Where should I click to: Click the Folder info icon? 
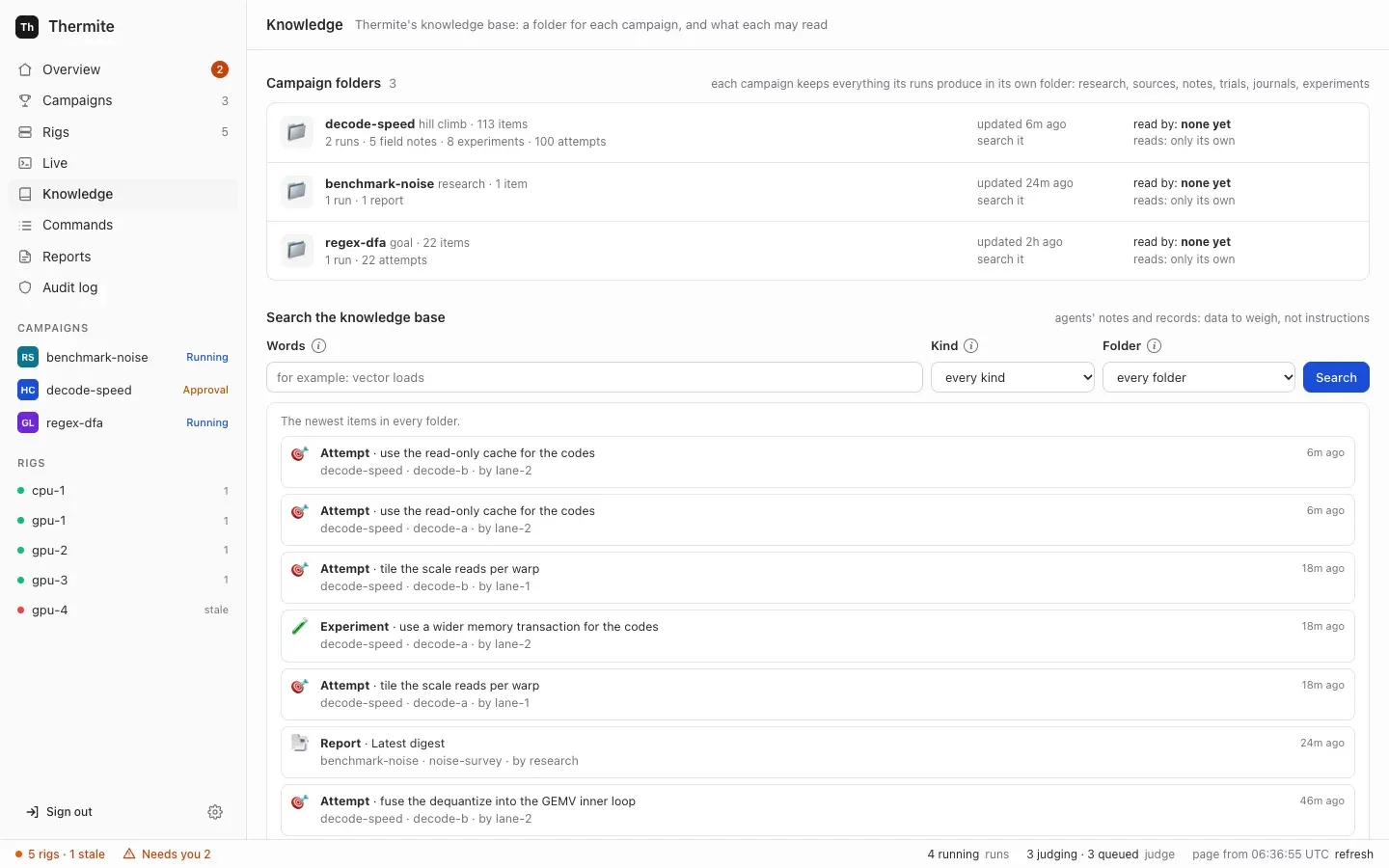point(1154,346)
